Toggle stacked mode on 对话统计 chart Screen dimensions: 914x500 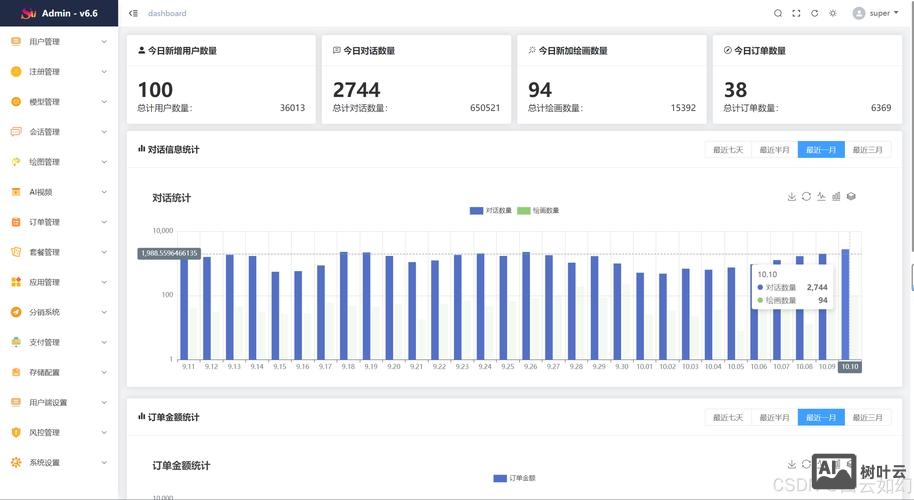(x=851, y=197)
